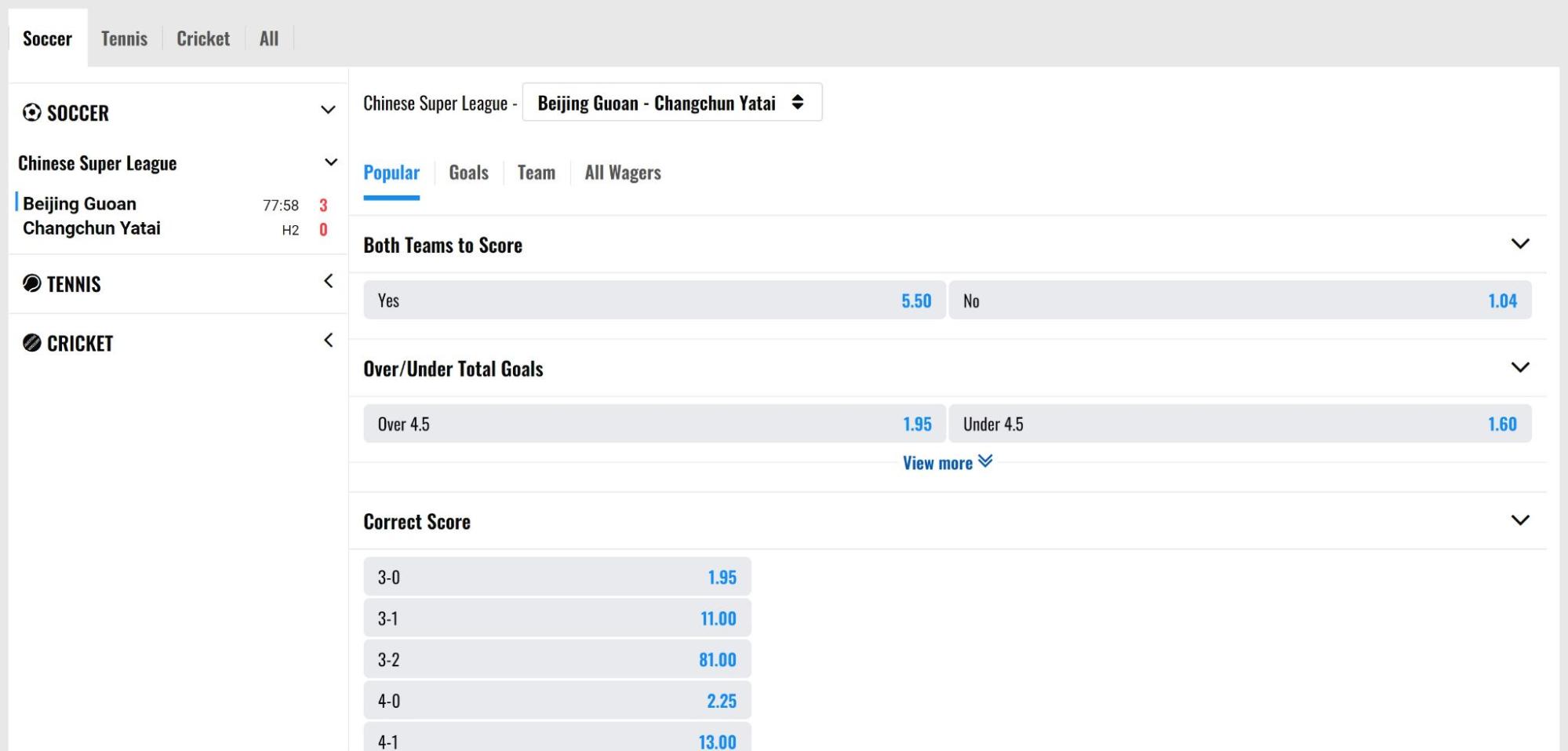Select correct score 3-0 at 1.95
1568x751 pixels.
(x=557, y=577)
